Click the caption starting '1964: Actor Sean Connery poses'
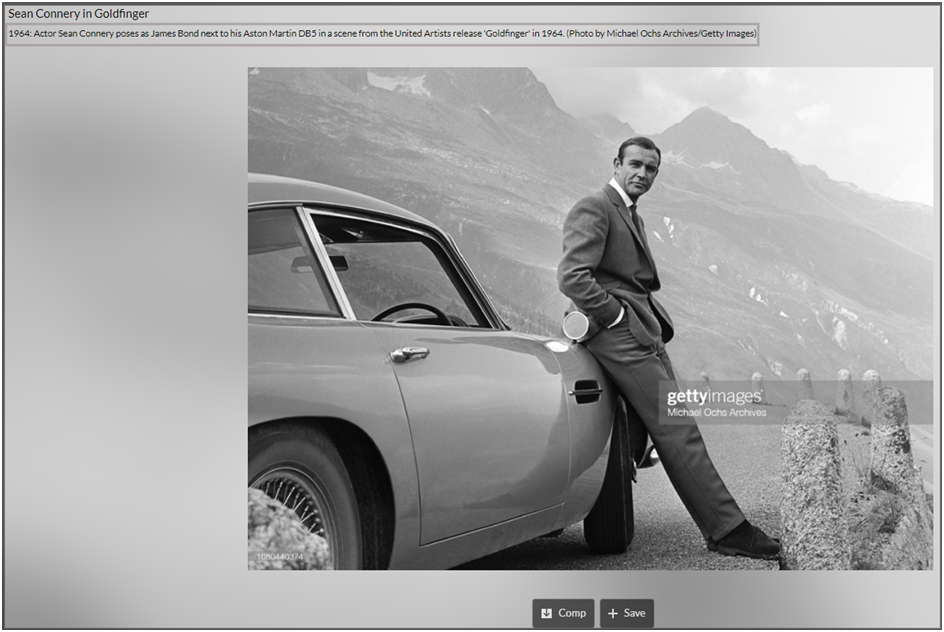944x632 pixels. click(382, 34)
